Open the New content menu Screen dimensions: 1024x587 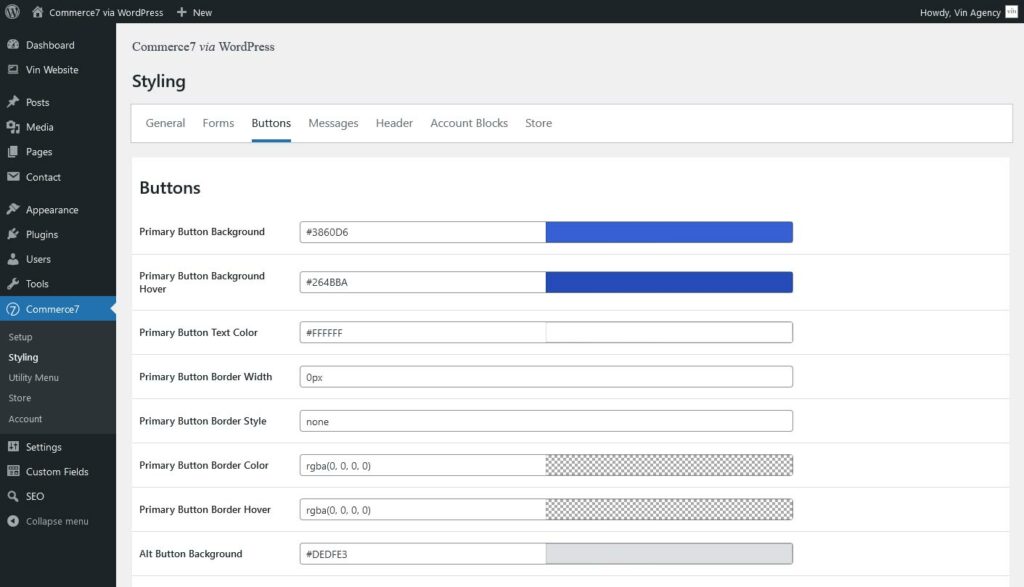coord(194,12)
